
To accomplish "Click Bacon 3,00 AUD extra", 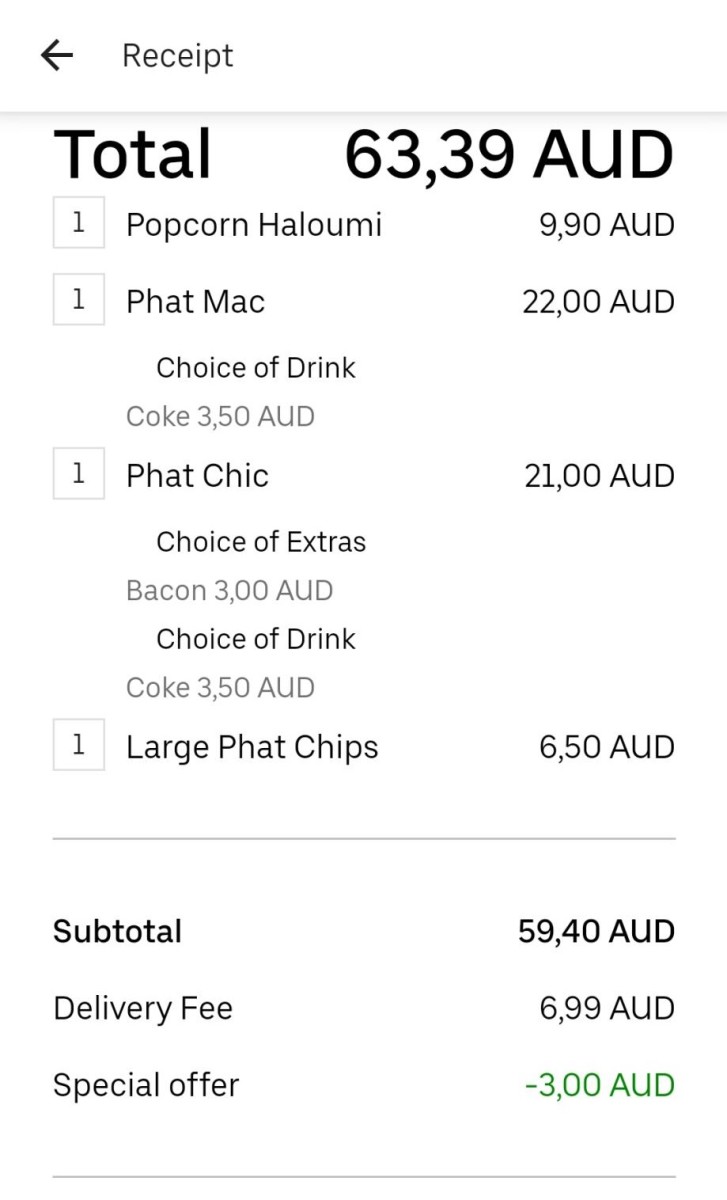I will tap(229, 591).
